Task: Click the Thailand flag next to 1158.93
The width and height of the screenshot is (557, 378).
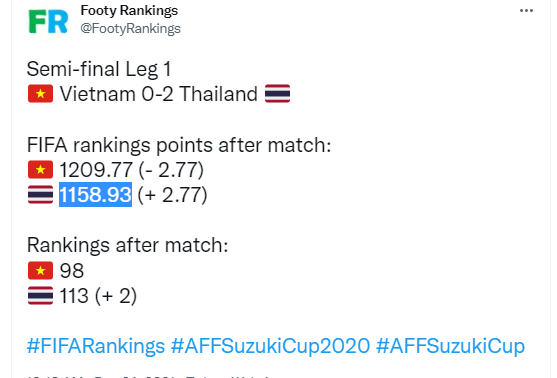Action: click(x=40, y=195)
